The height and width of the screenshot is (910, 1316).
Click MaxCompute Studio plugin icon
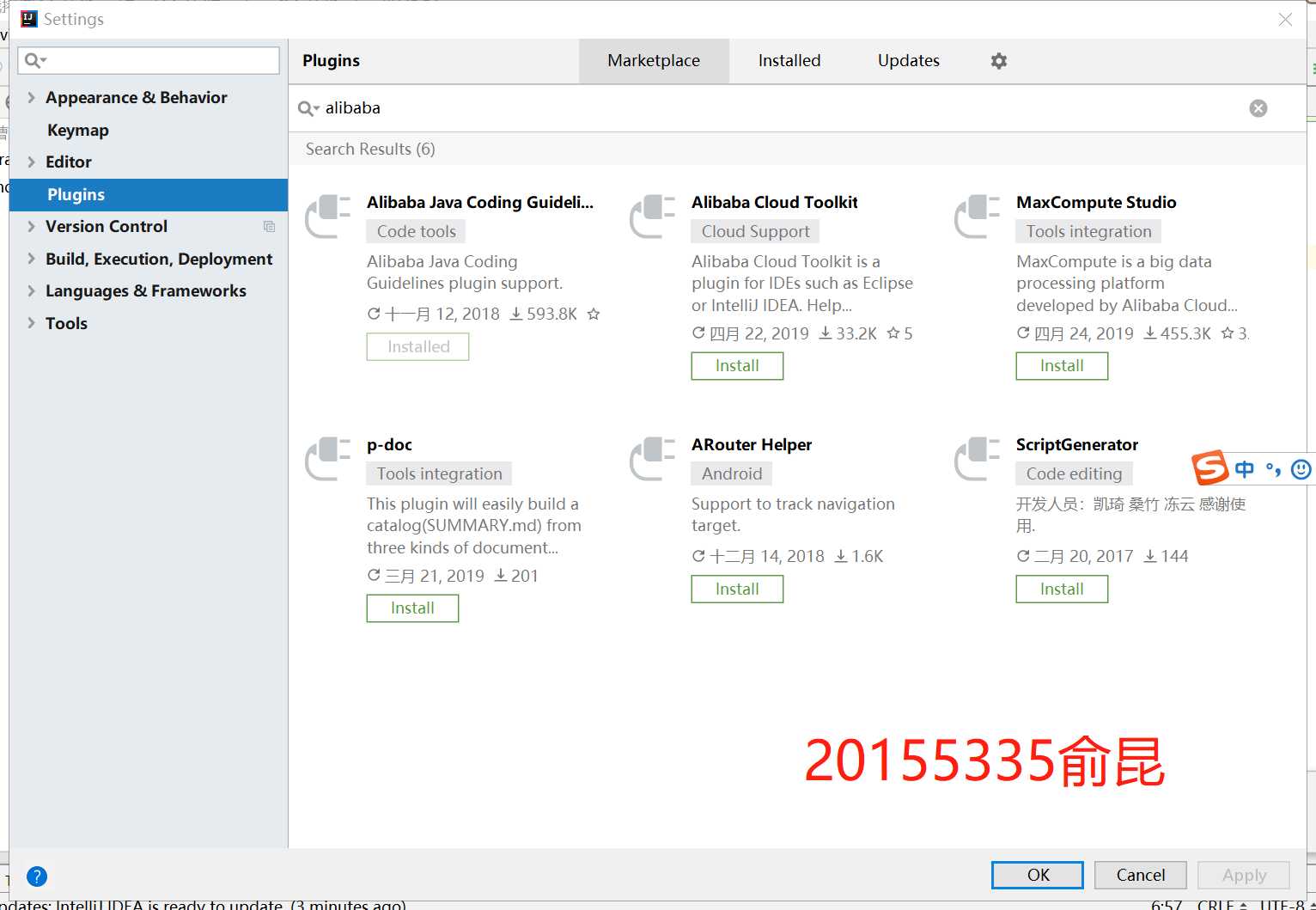pos(978,216)
